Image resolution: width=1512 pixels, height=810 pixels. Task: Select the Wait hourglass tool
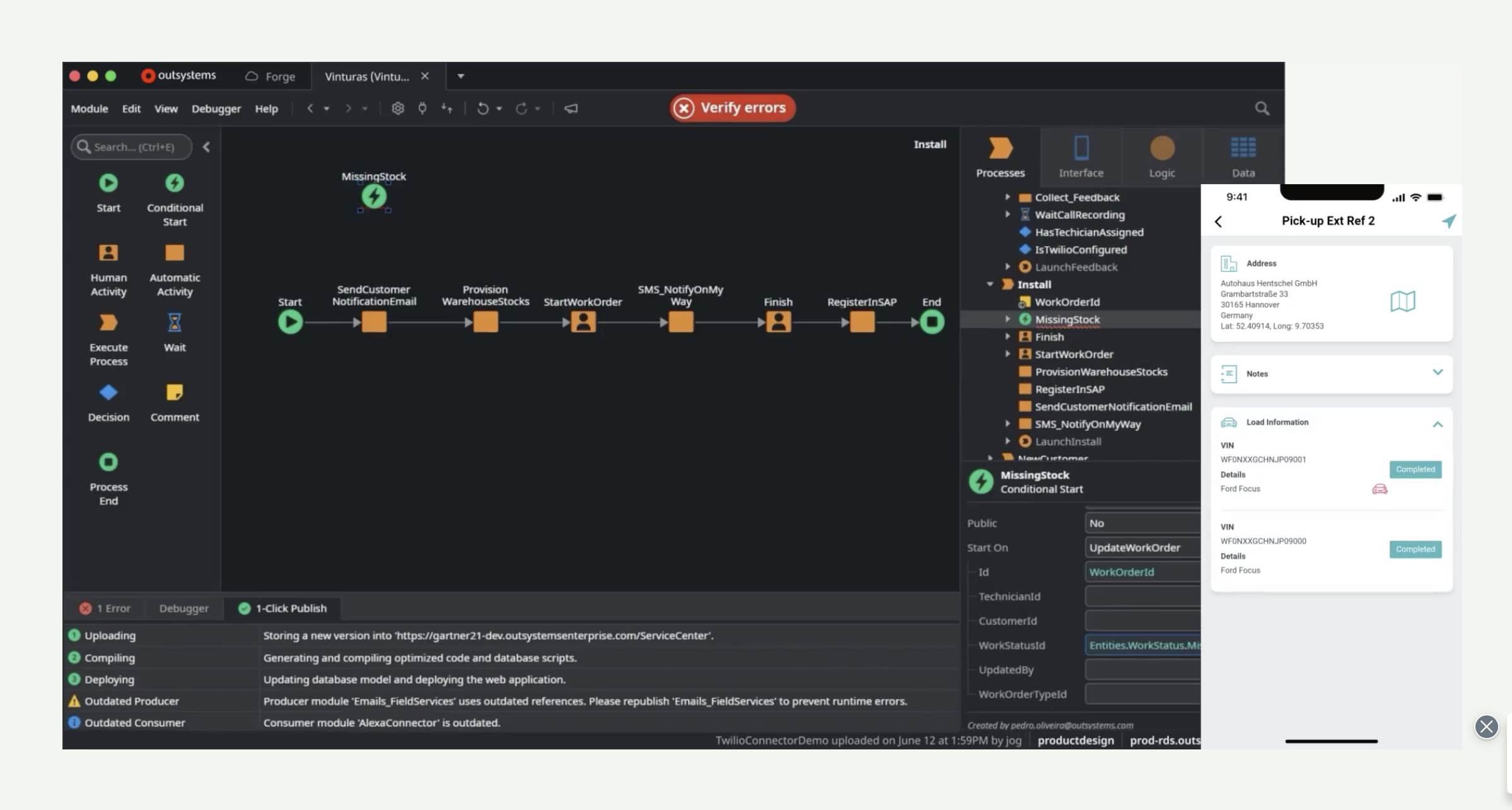click(x=175, y=332)
